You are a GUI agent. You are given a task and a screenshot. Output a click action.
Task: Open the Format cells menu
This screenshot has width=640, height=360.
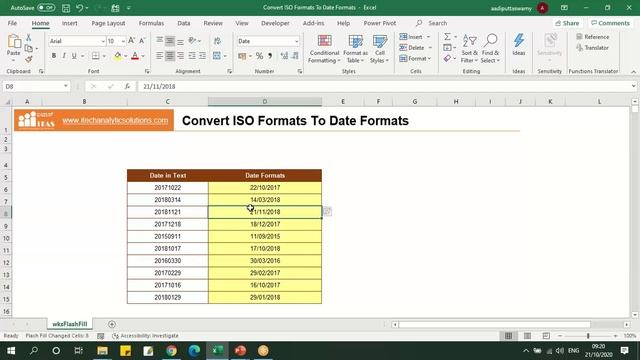[415, 59]
